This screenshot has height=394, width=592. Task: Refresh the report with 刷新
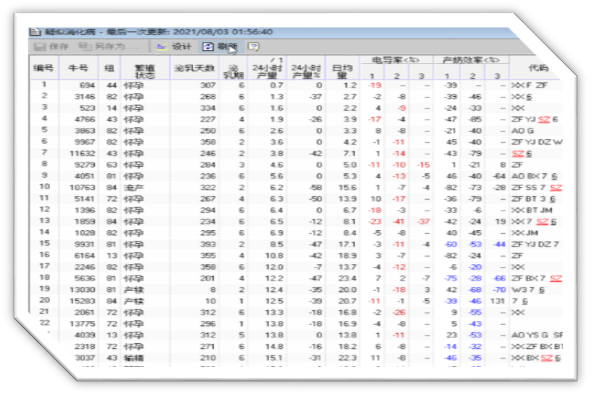220,46
